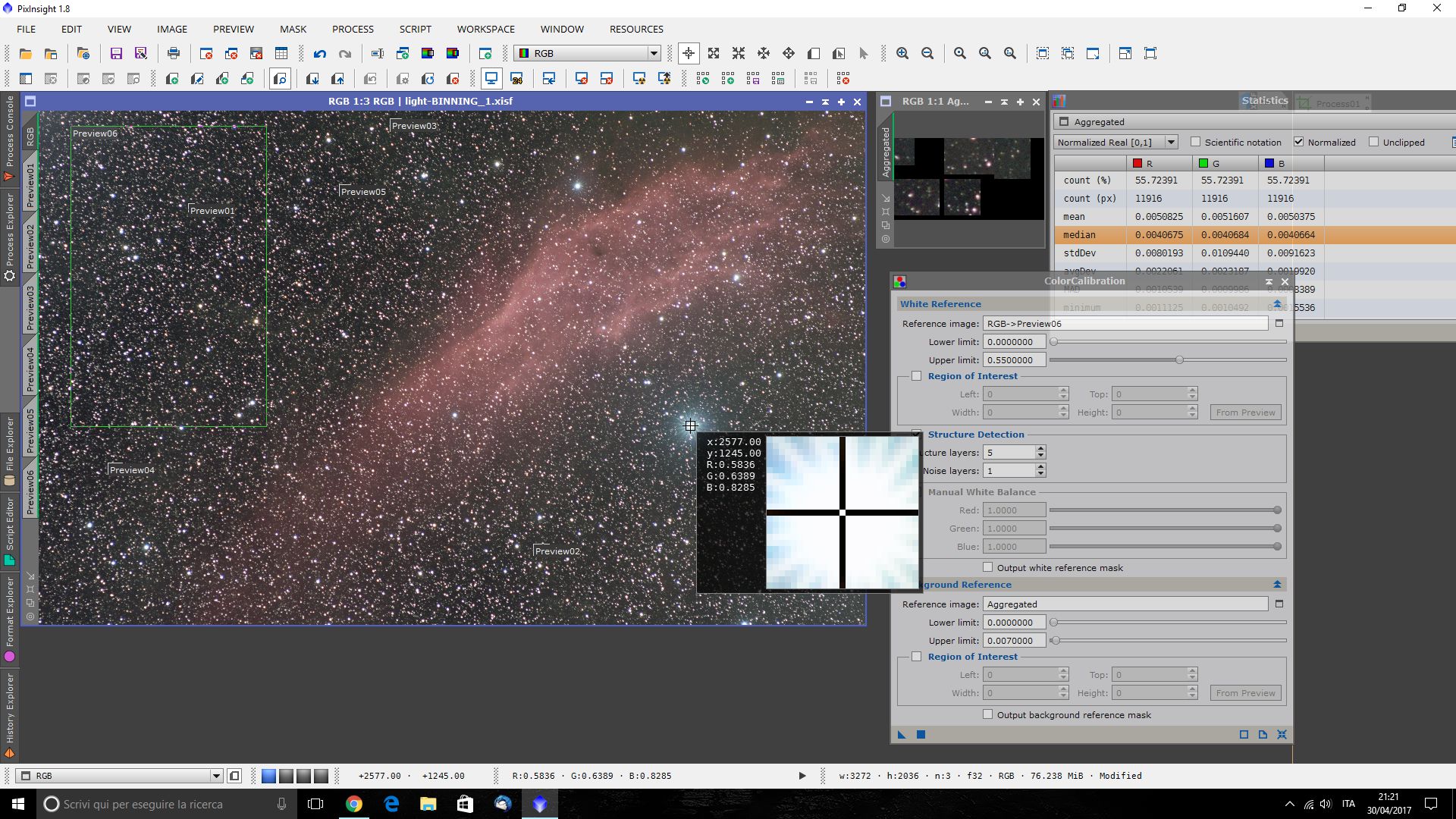The height and width of the screenshot is (819, 1456).
Task: Click the 24-bit screen LUT icon
Action: point(516,79)
